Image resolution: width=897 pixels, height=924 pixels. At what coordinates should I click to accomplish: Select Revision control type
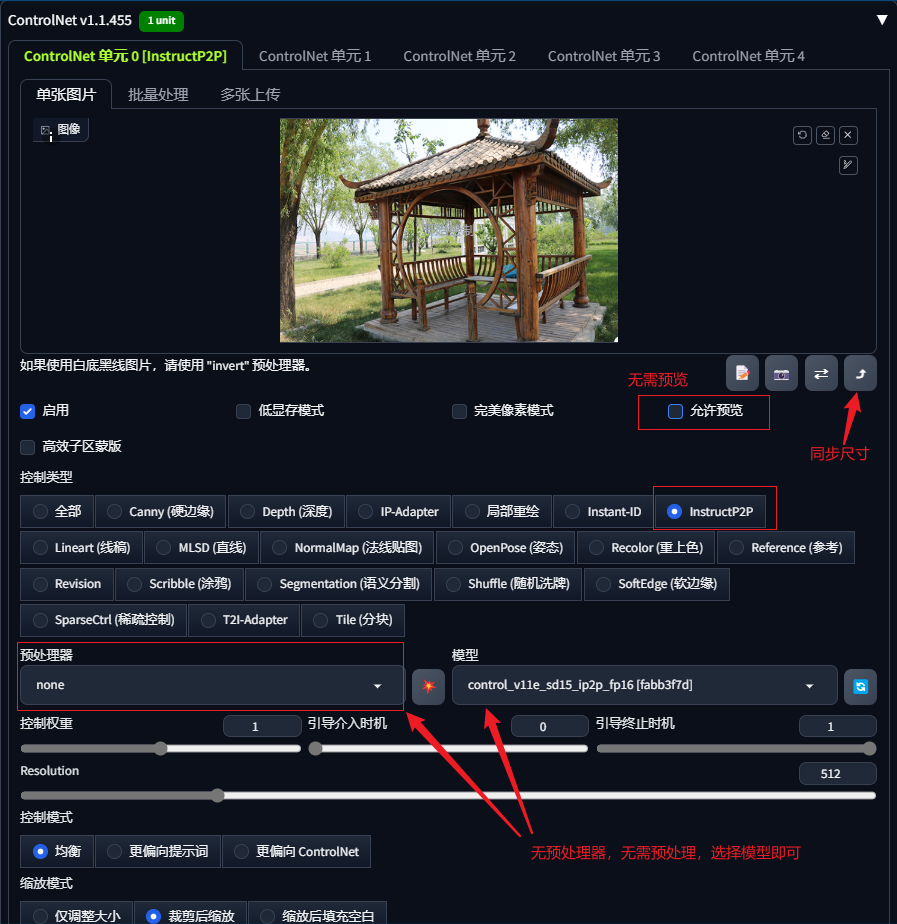pyautogui.click(x=67, y=584)
